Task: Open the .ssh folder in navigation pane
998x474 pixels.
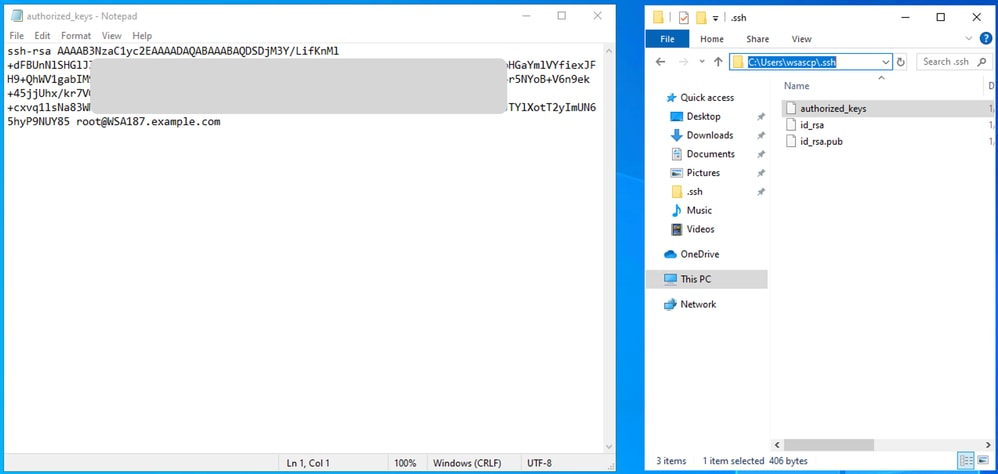Action: point(694,192)
